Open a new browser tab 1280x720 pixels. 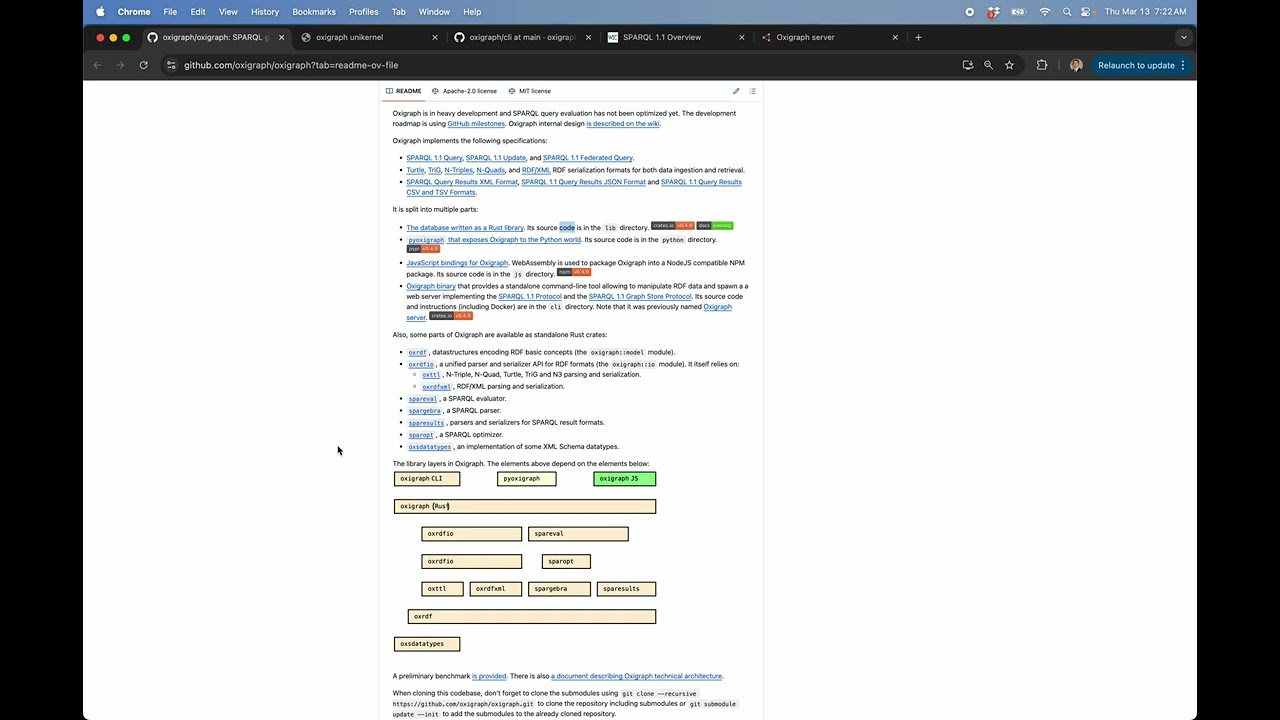pyautogui.click(x=918, y=37)
